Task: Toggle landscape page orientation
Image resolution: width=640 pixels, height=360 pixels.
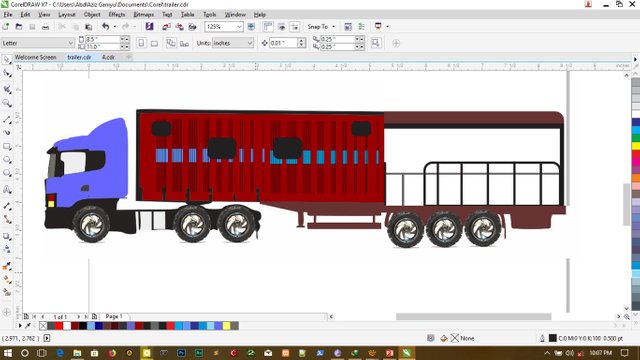Action: coord(154,43)
